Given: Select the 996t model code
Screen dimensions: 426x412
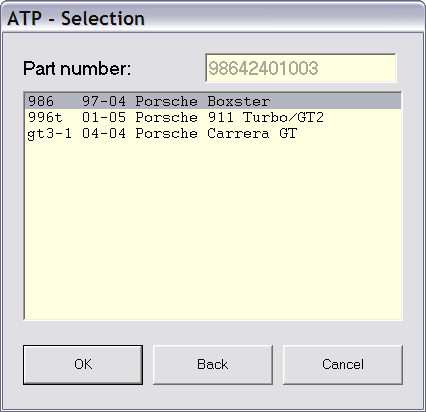Looking at the screenshot, I should [45, 117].
